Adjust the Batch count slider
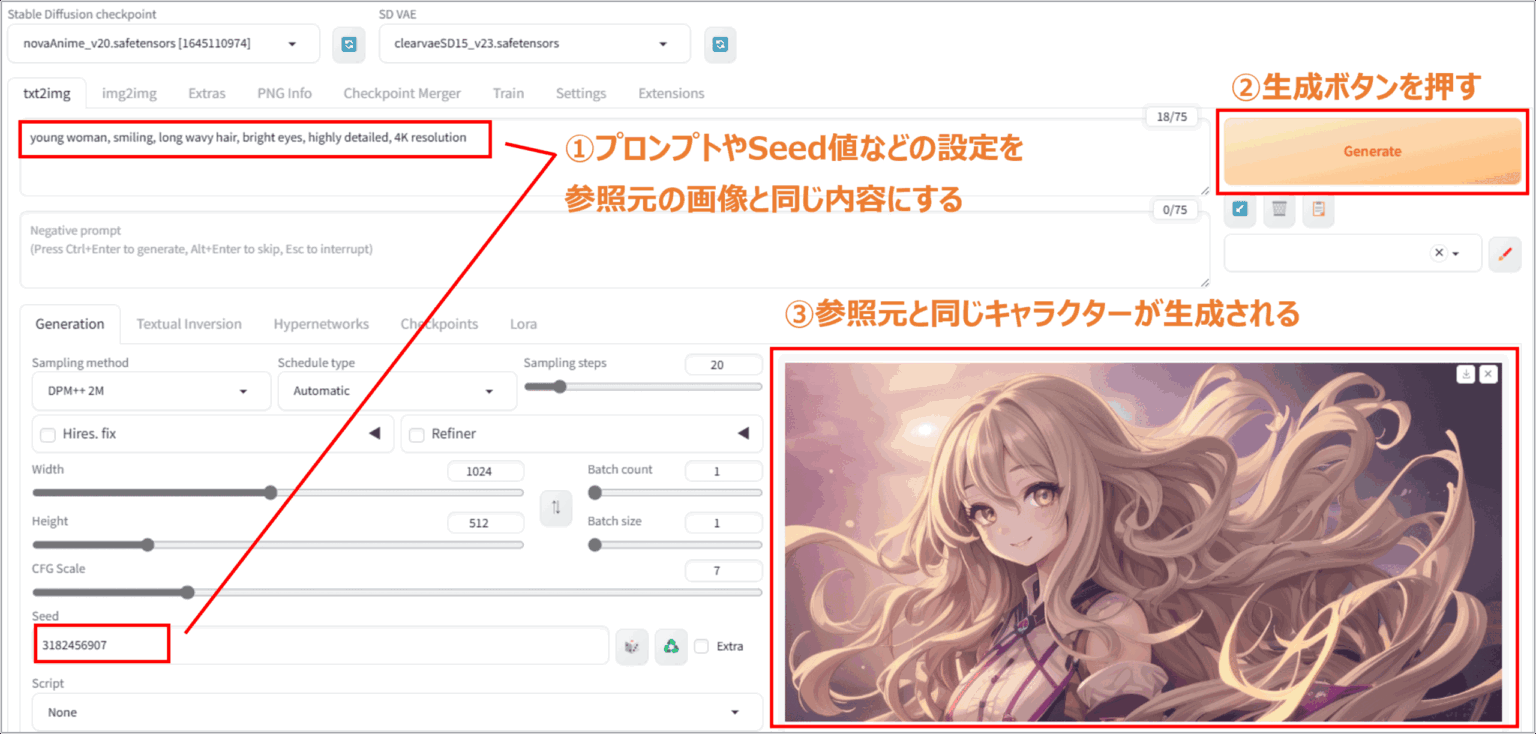1536x734 pixels. (675, 492)
